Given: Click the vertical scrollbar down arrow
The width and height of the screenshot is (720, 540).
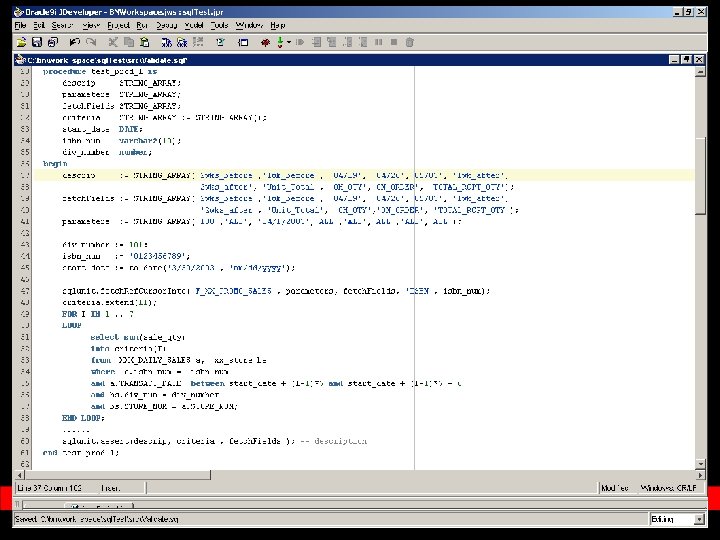Looking at the screenshot, I should [x=700, y=464].
